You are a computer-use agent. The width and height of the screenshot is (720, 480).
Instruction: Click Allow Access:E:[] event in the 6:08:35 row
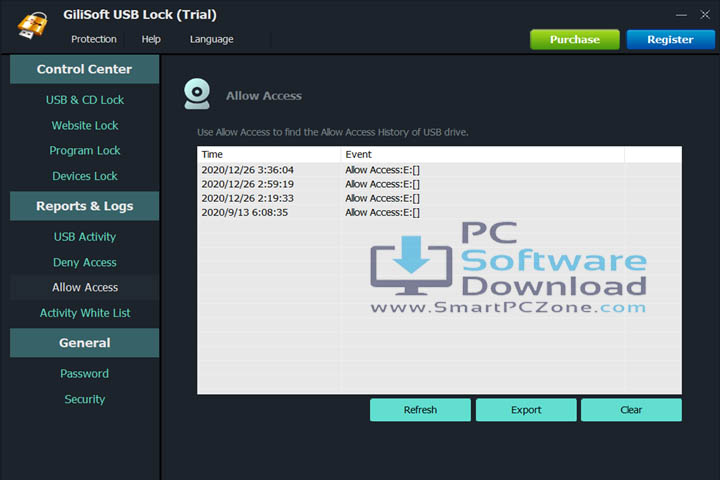pyautogui.click(x=382, y=213)
